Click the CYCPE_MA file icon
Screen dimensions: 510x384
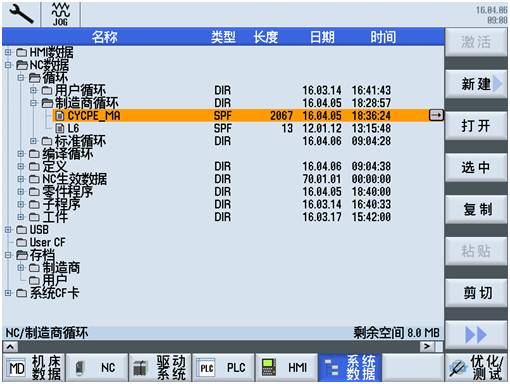coord(60,116)
